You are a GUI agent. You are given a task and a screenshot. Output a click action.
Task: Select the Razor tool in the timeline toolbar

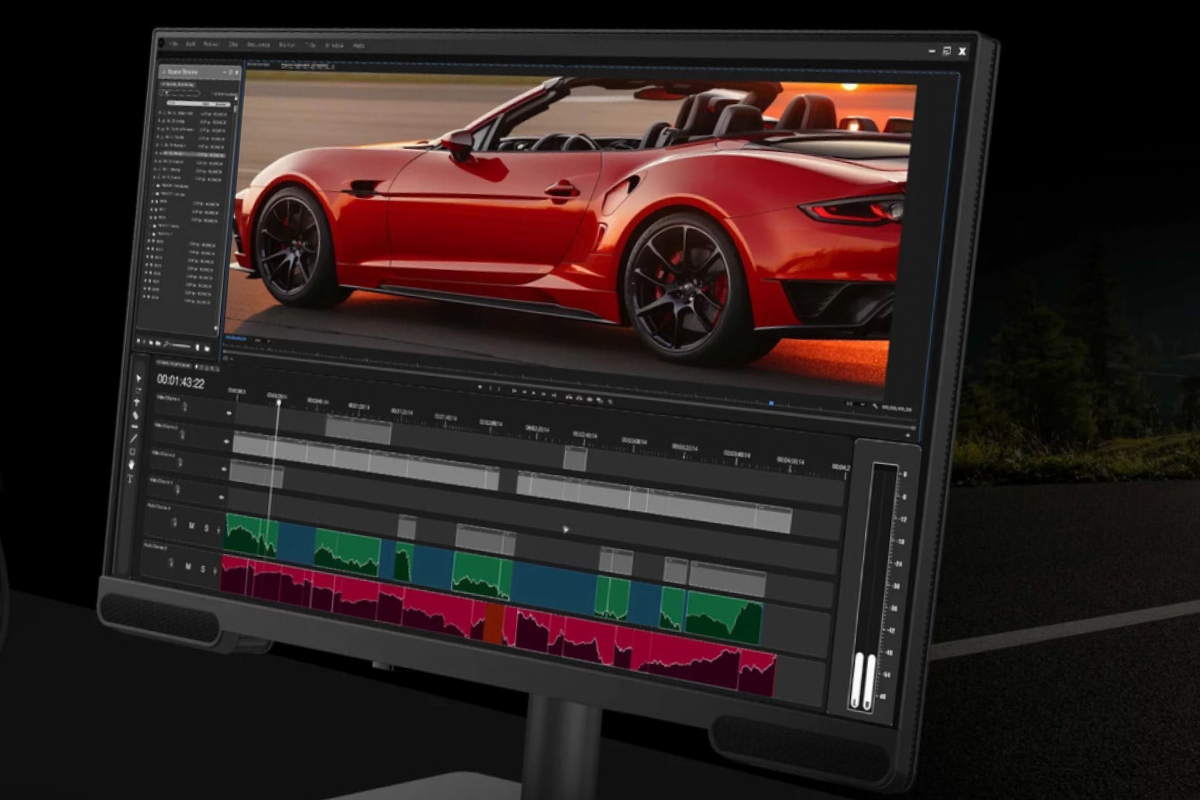[136, 416]
